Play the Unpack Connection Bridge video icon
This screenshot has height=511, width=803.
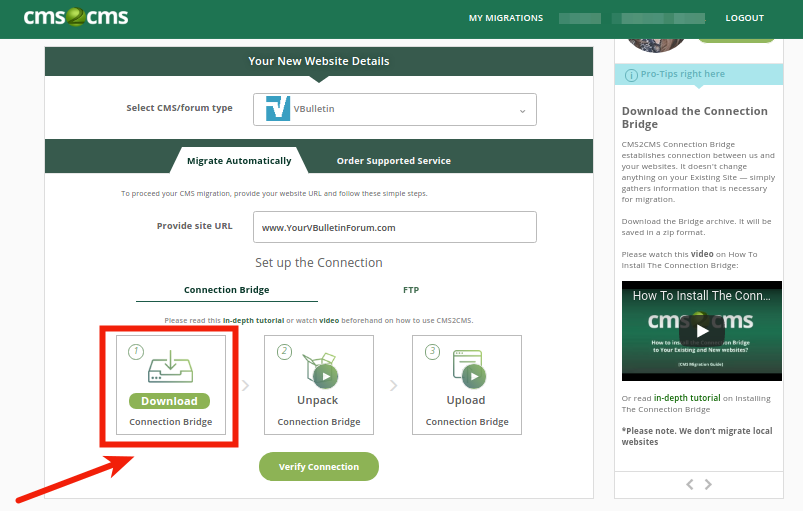(x=326, y=377)
